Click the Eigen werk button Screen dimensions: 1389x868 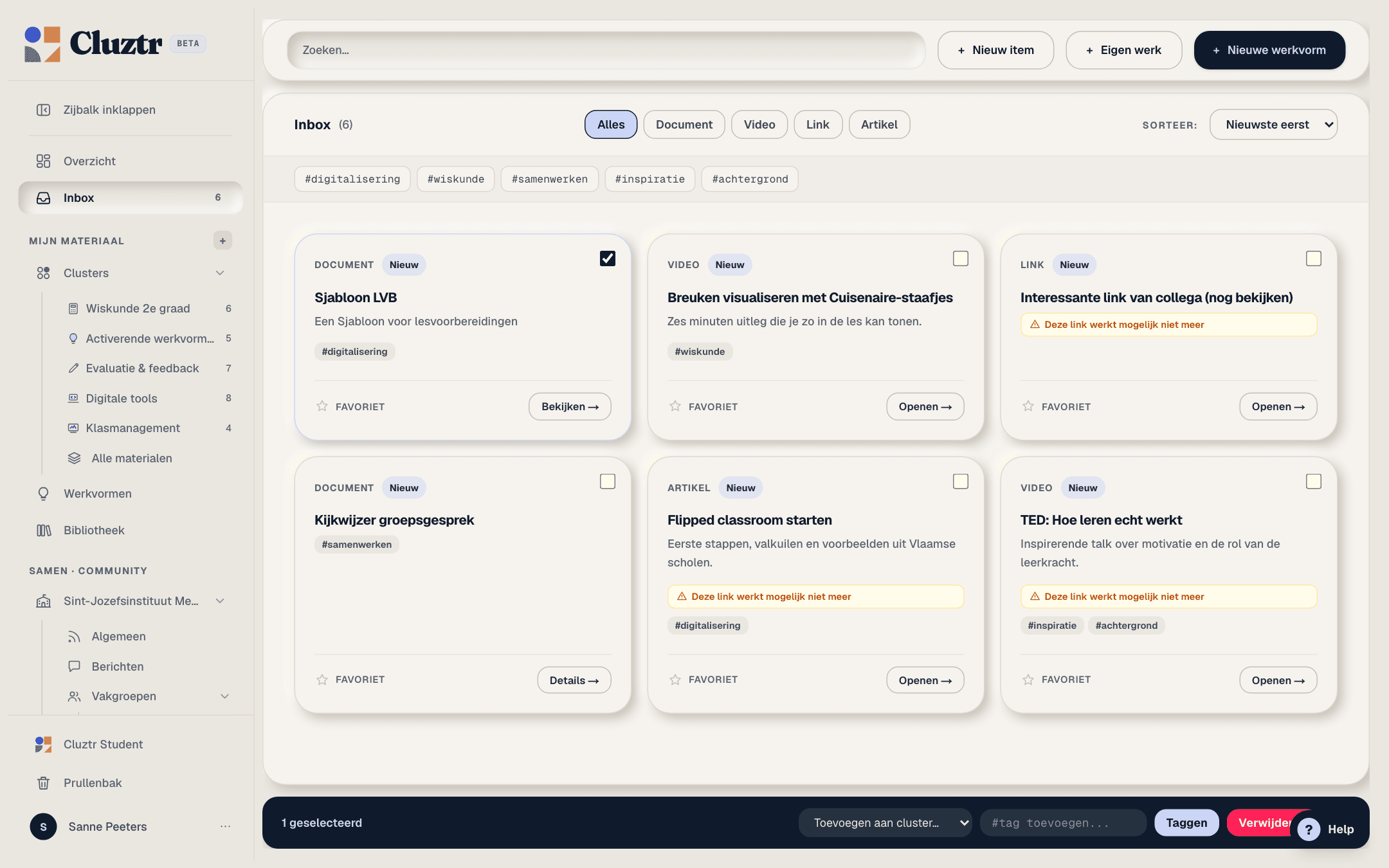click(x=1123, y=50)
